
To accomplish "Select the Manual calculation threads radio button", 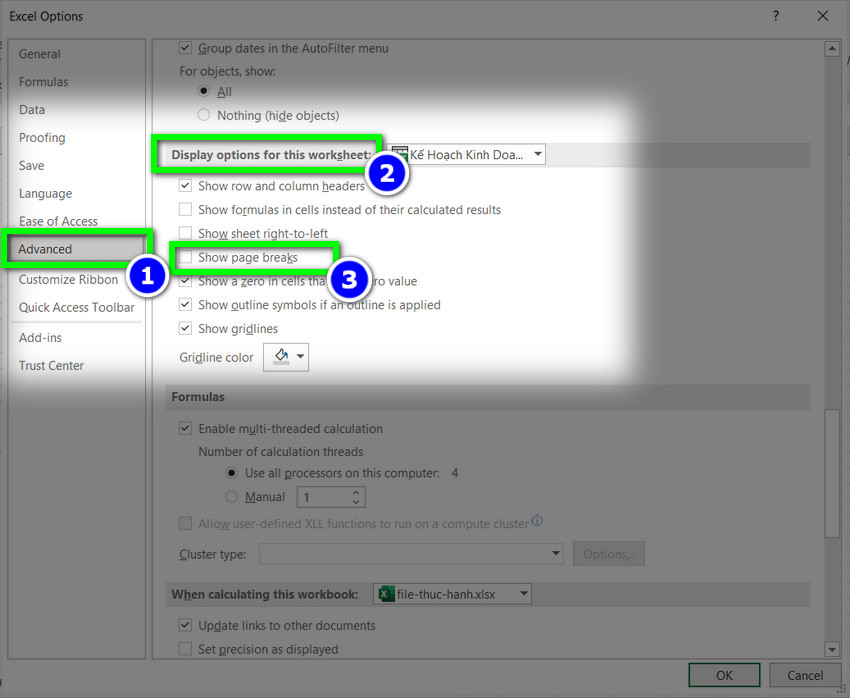I will click(x=232, y=497).
